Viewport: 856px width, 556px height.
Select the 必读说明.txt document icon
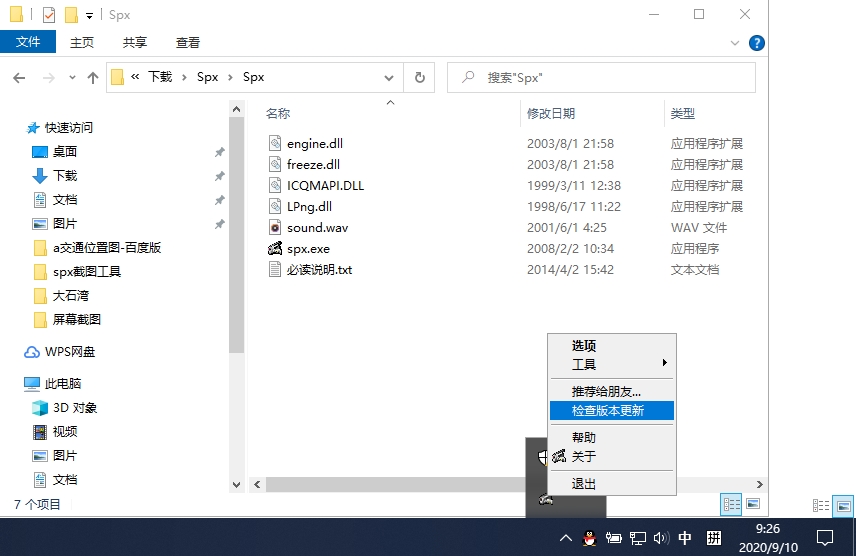[275, 269]
